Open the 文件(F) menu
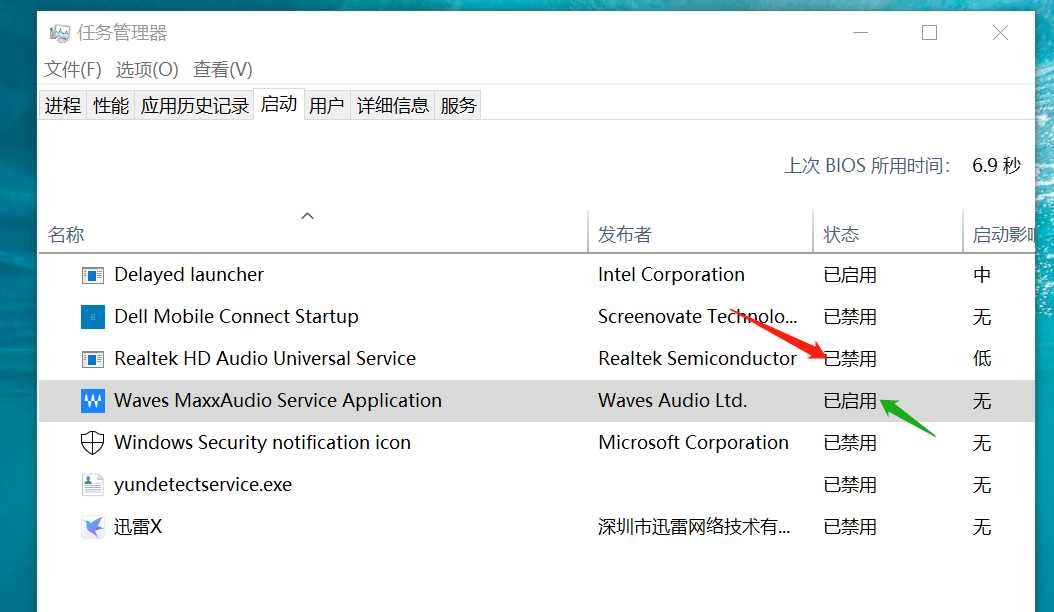This screenshot has height=612, width=1054. coord(73,70)
